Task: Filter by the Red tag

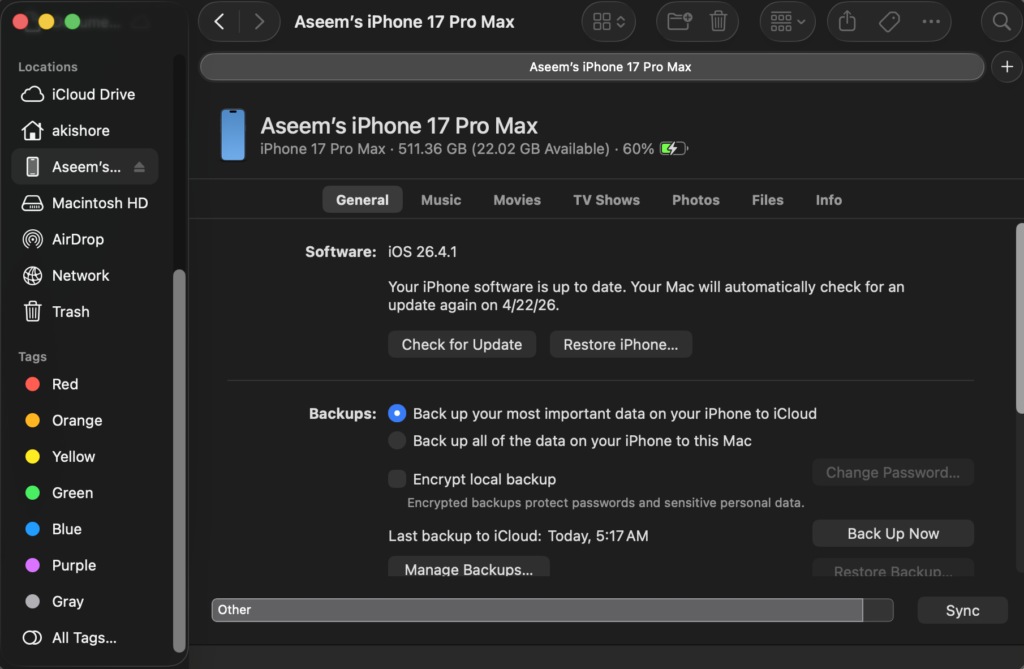Action: tap(85, 384)
